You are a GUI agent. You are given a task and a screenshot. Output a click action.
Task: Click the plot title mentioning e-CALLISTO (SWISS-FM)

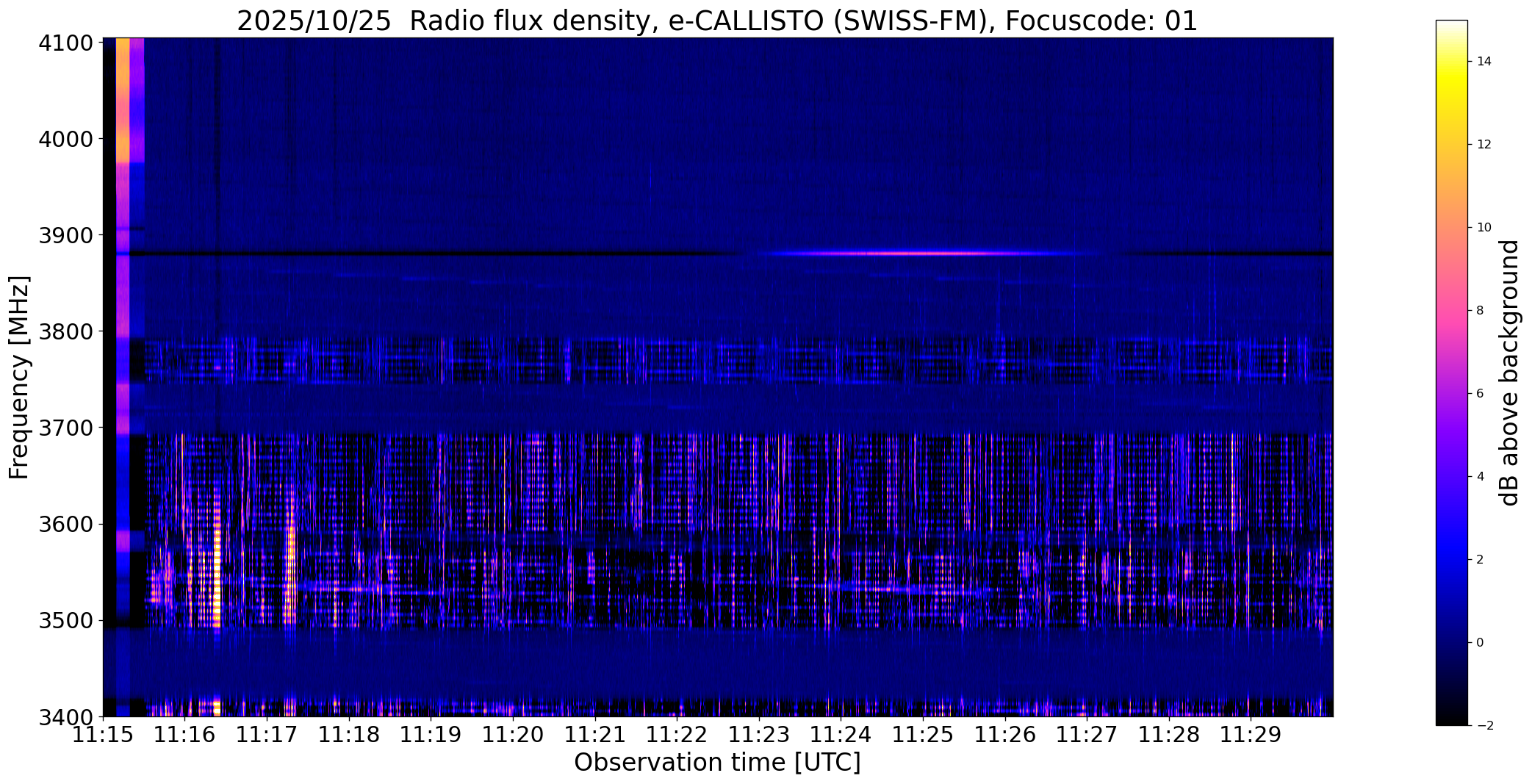click(717, 21)
